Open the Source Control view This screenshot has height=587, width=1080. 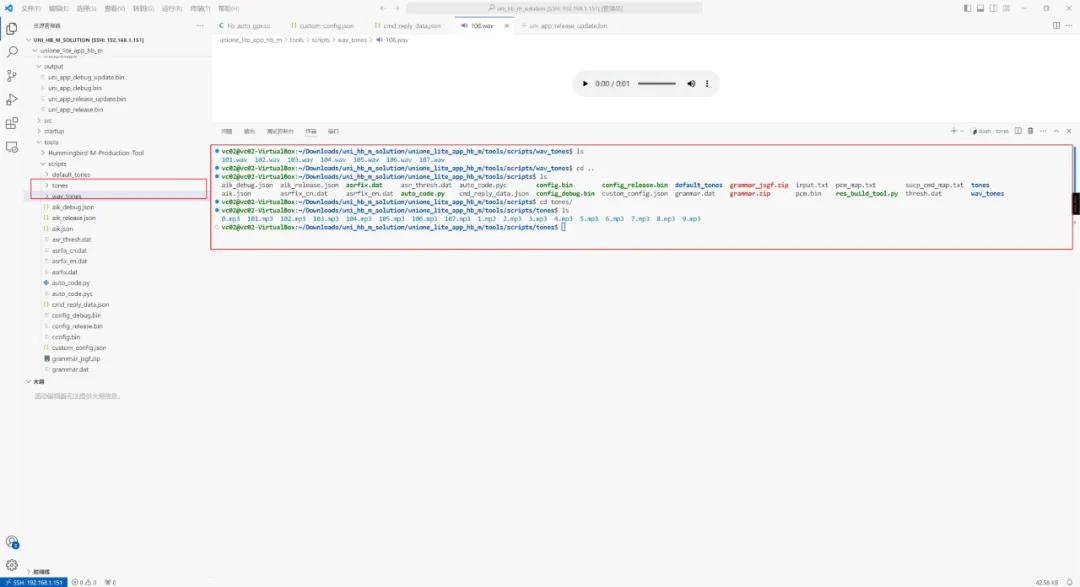12,76
